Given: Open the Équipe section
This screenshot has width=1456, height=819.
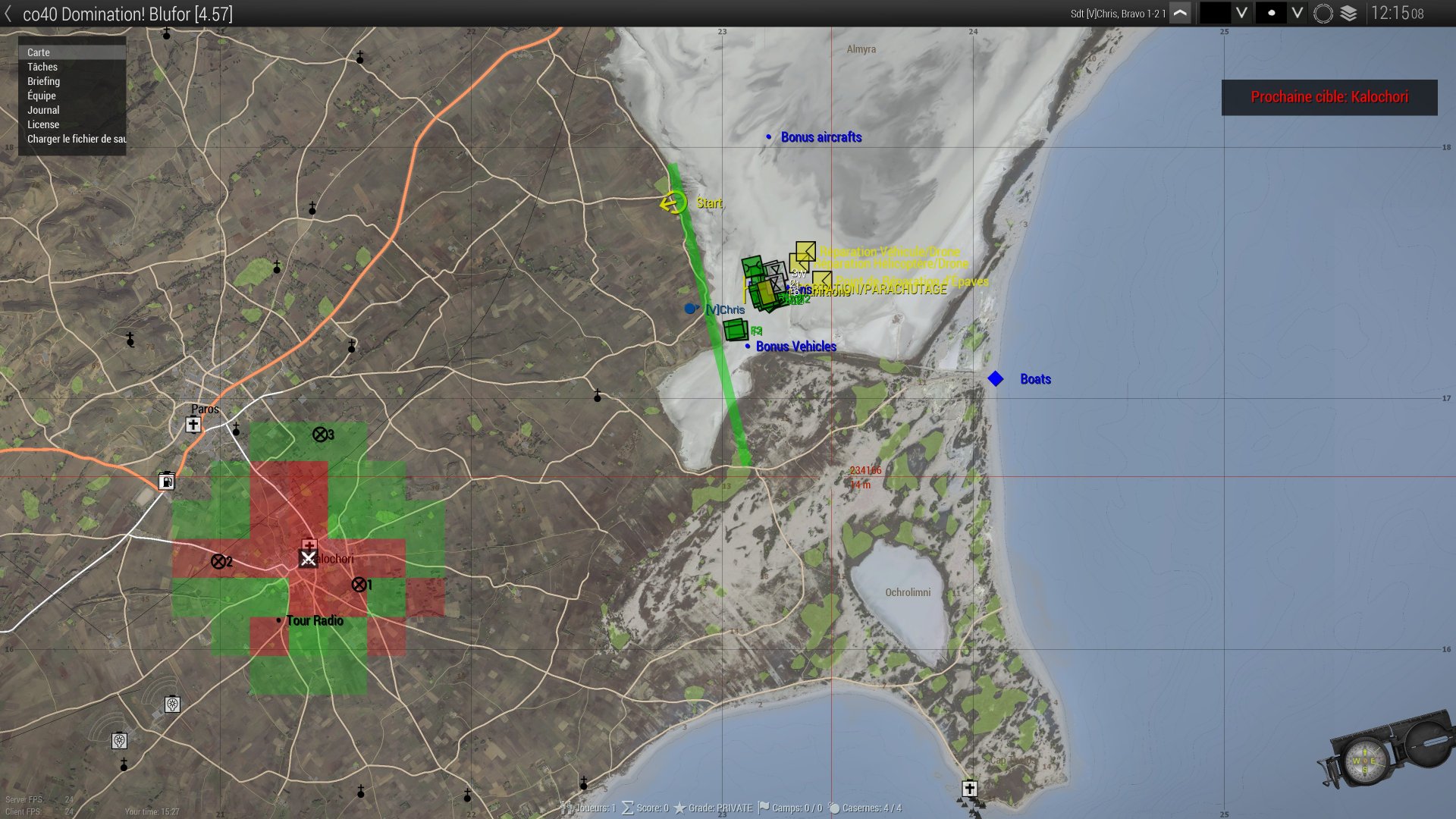Looking at the screenshot, I should click(42, 96).
